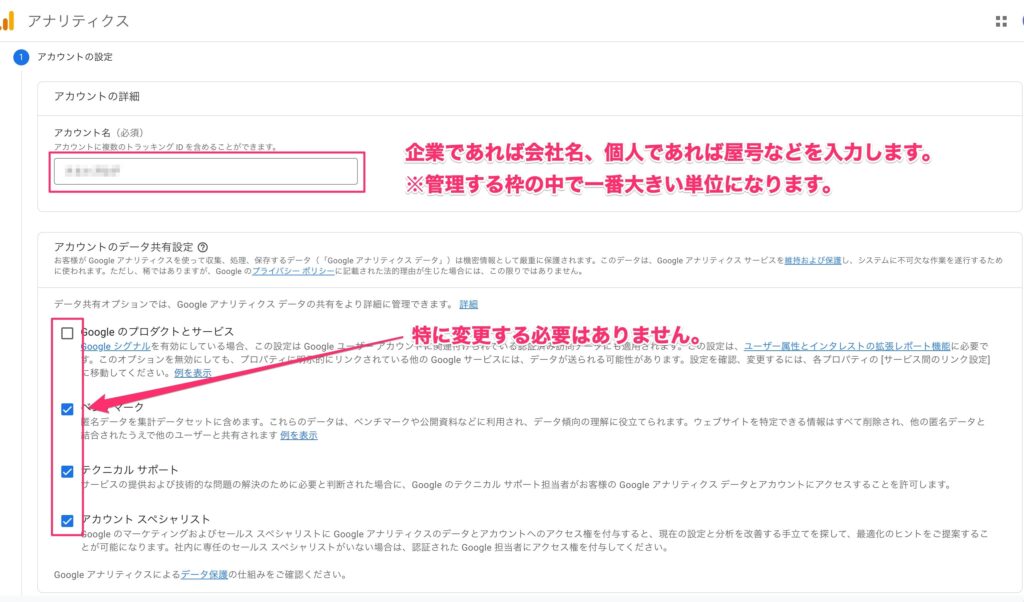Click the アカウント スペシャリスト label

pyautogui.click(x=146, y=519)
